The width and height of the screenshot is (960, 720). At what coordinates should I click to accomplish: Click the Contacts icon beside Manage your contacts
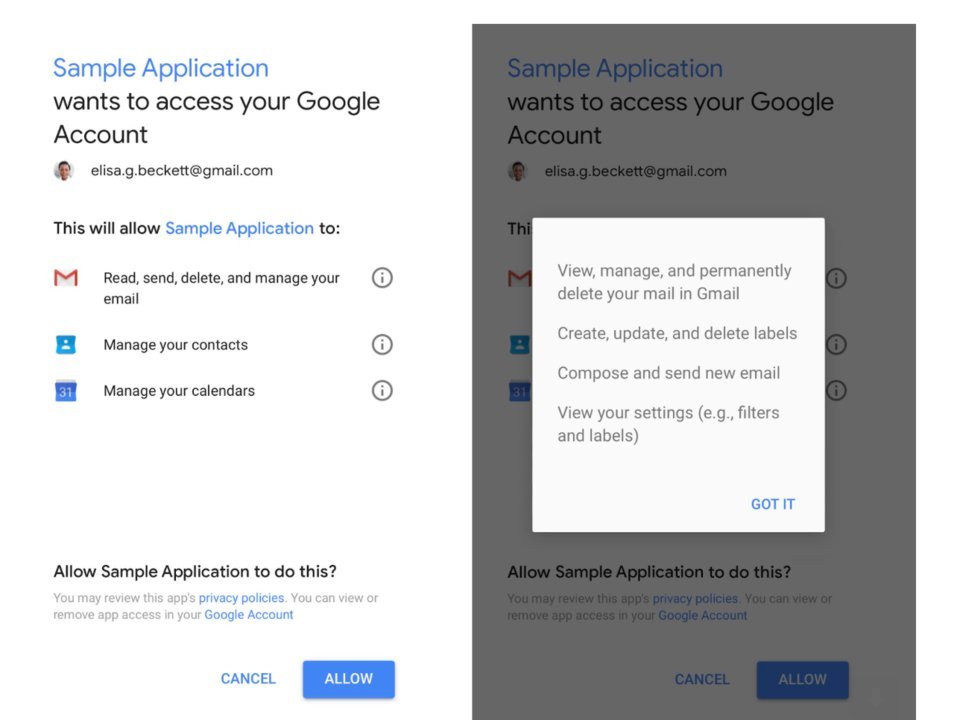click(66, 345)
